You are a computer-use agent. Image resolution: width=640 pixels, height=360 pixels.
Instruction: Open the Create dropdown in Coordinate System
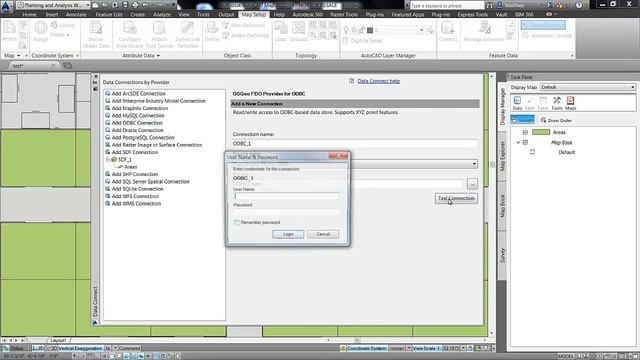[60, 35]
